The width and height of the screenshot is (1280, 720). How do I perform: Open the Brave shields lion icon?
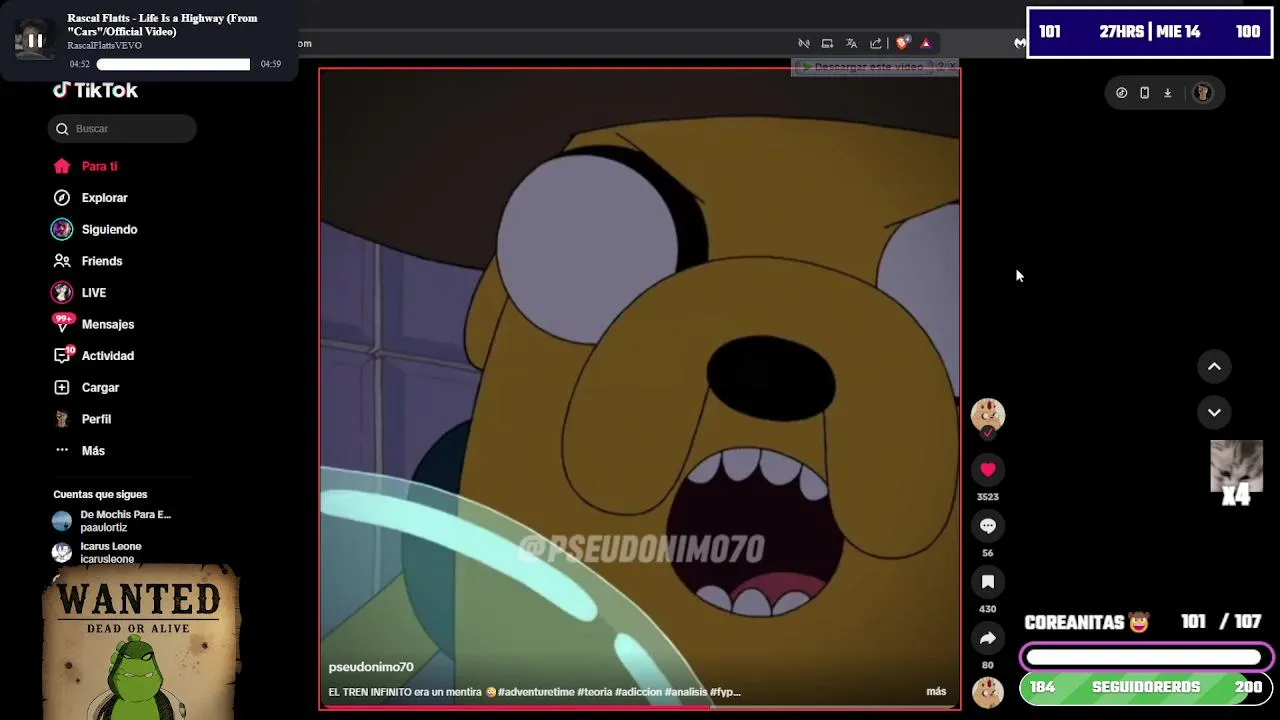point(902,43)
